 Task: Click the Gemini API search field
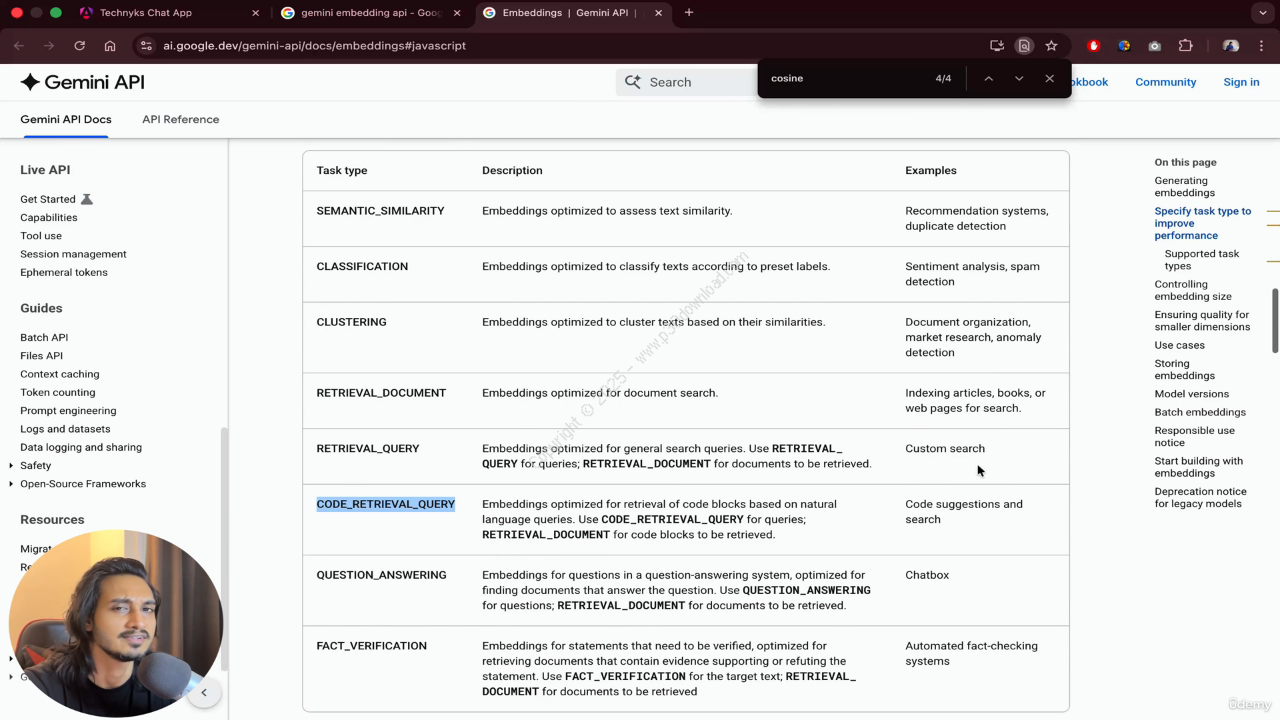pyautogui.click(x=690, y=82)
